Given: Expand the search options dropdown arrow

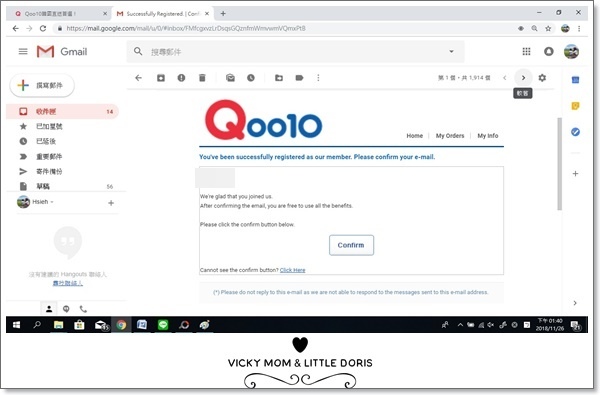Looking at the screenshot, I should point(452,51).
